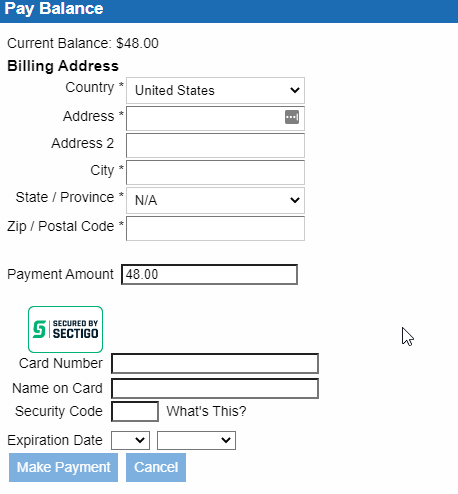Click the Zip / Postal Code field
The image size is (458, 494).
point(215,228)
